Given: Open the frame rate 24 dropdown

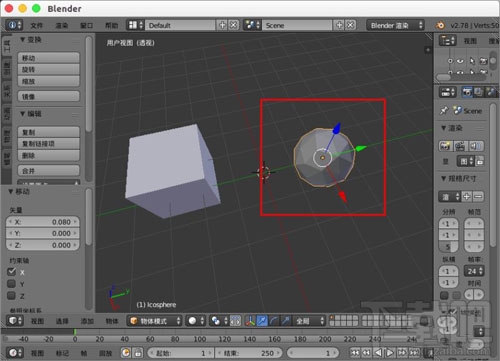Looking at the screenshot, I should pyautogui.click(x=474, y=271).
